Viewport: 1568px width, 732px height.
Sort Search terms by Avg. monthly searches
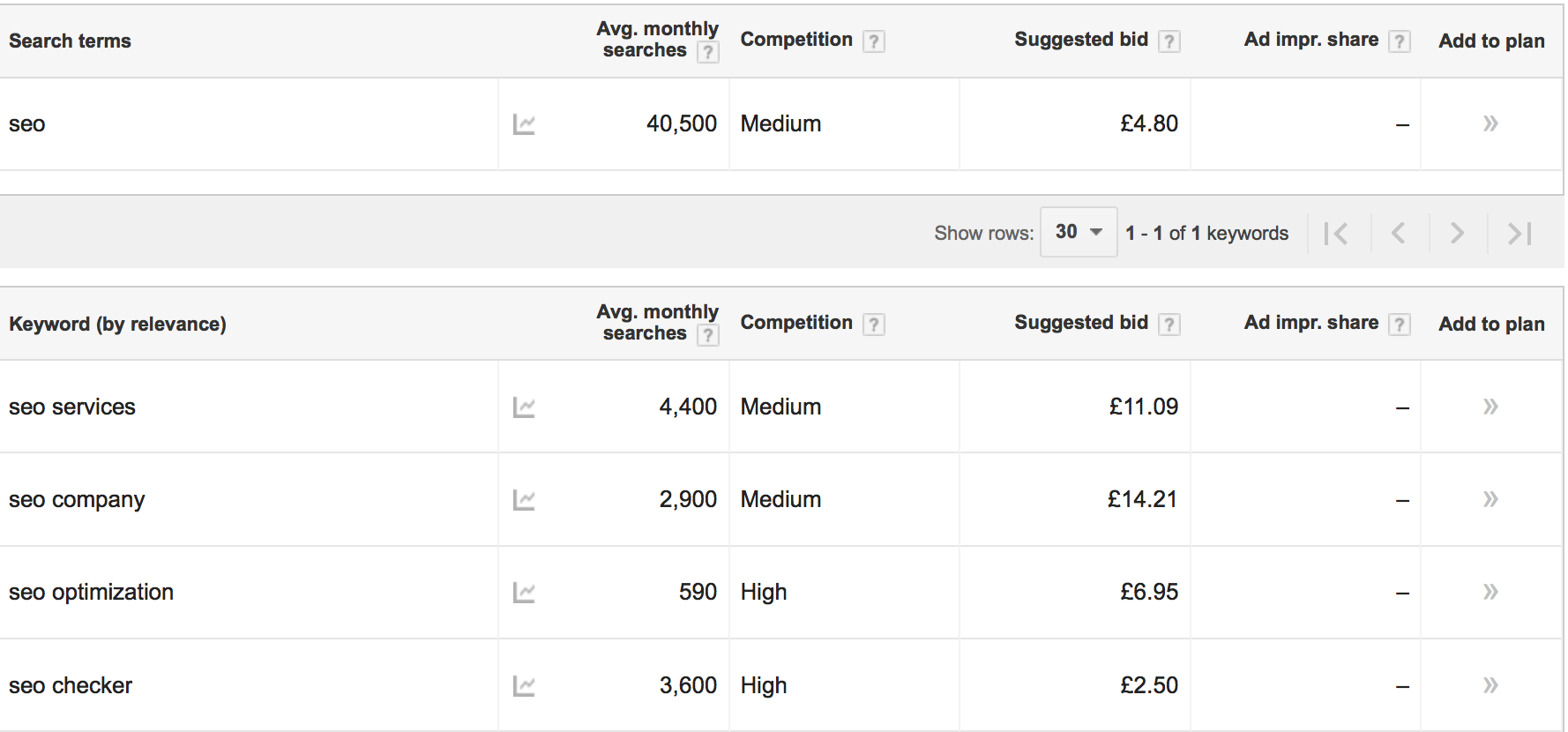[657, 40]
